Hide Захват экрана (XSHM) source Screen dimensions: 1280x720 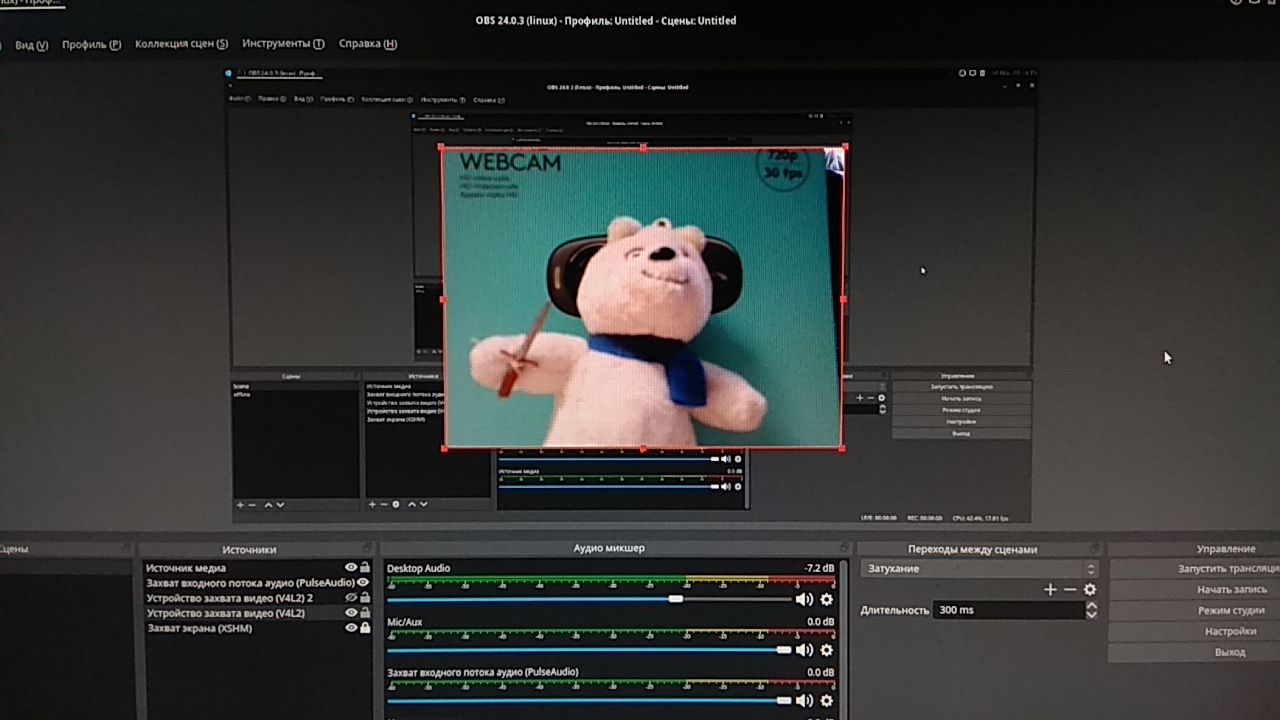click(x=351, y=628)
